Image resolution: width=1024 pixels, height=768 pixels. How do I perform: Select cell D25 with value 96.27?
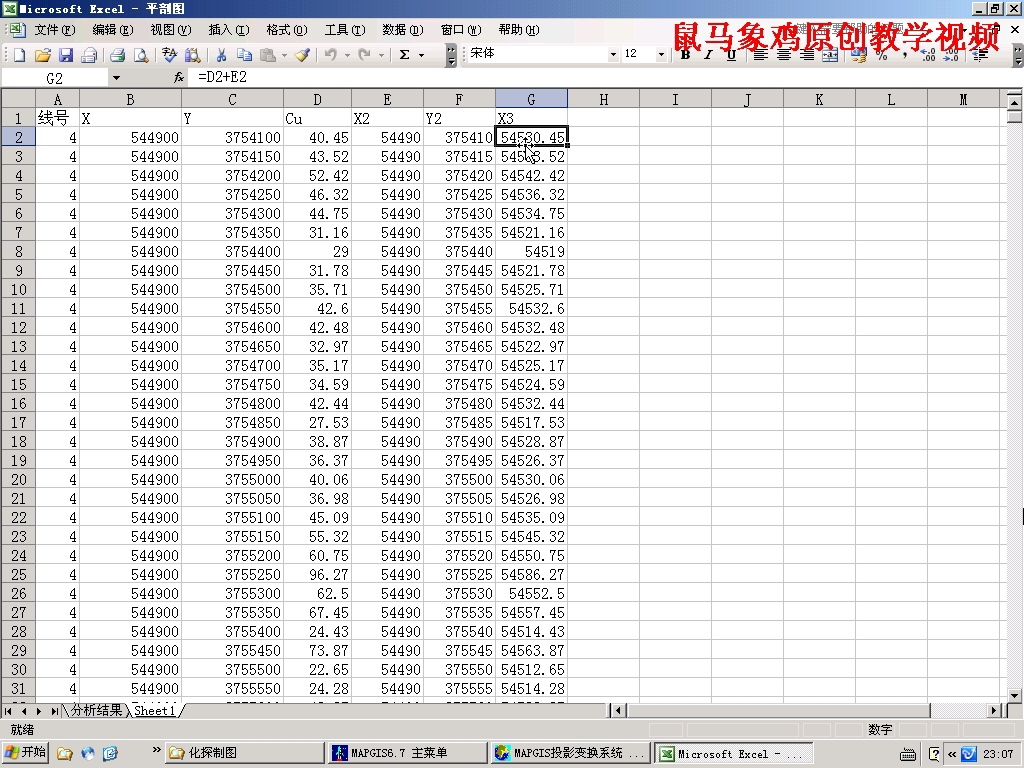coord(317,575)
